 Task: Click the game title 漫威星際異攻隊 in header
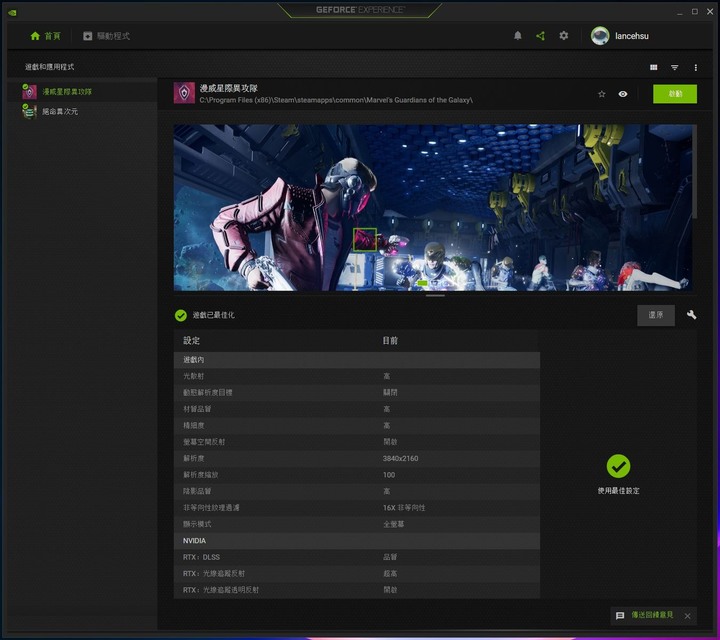coord(229,88)
